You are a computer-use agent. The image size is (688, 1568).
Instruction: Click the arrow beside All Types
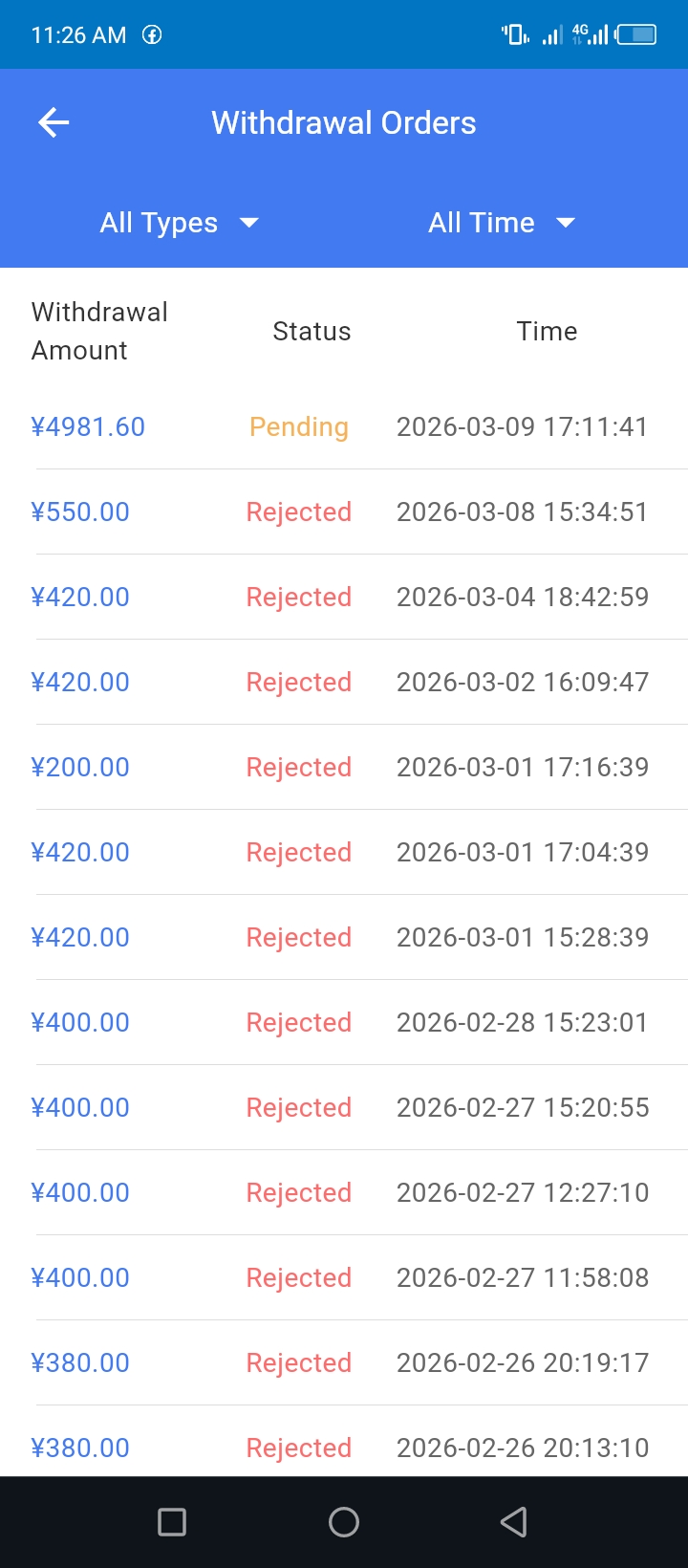coord(249,223)
